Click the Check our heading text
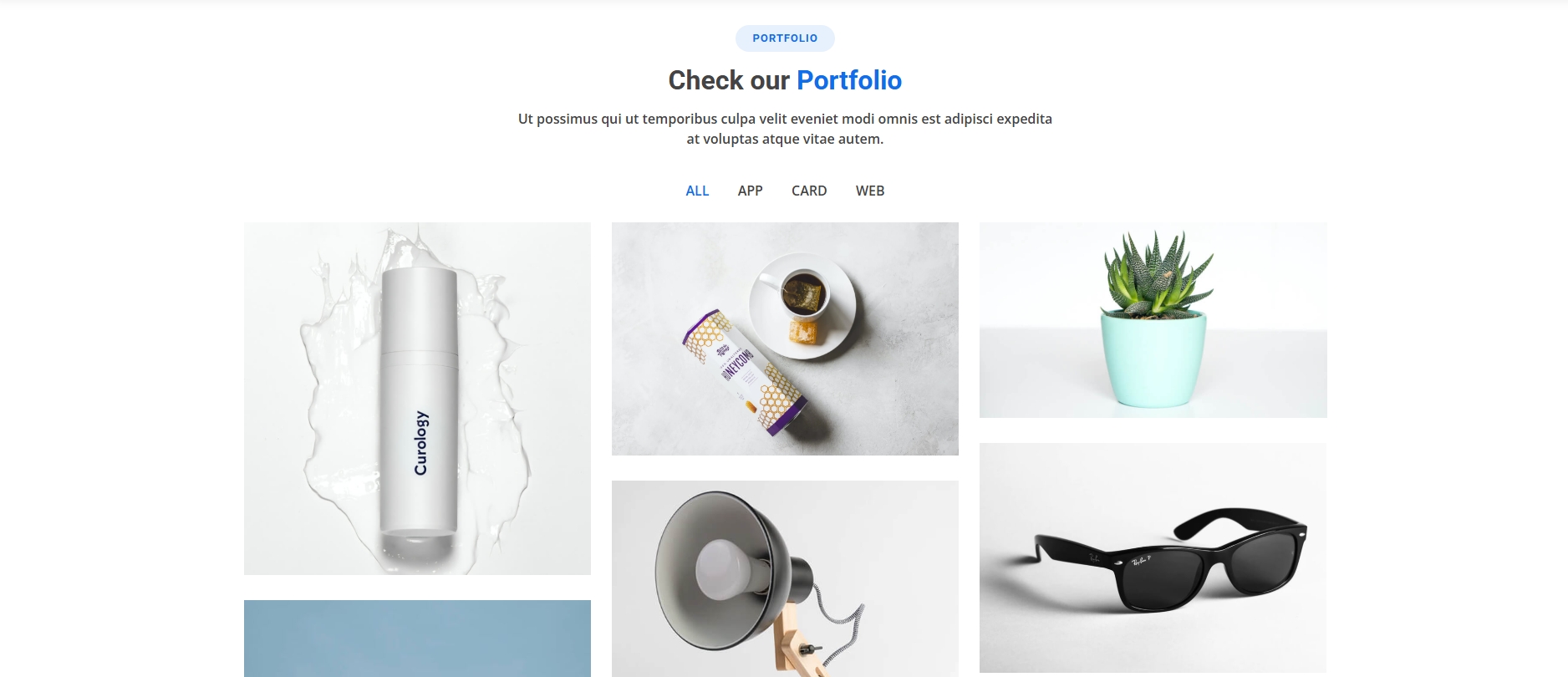 pyautogui.click(x=729, y=80)
